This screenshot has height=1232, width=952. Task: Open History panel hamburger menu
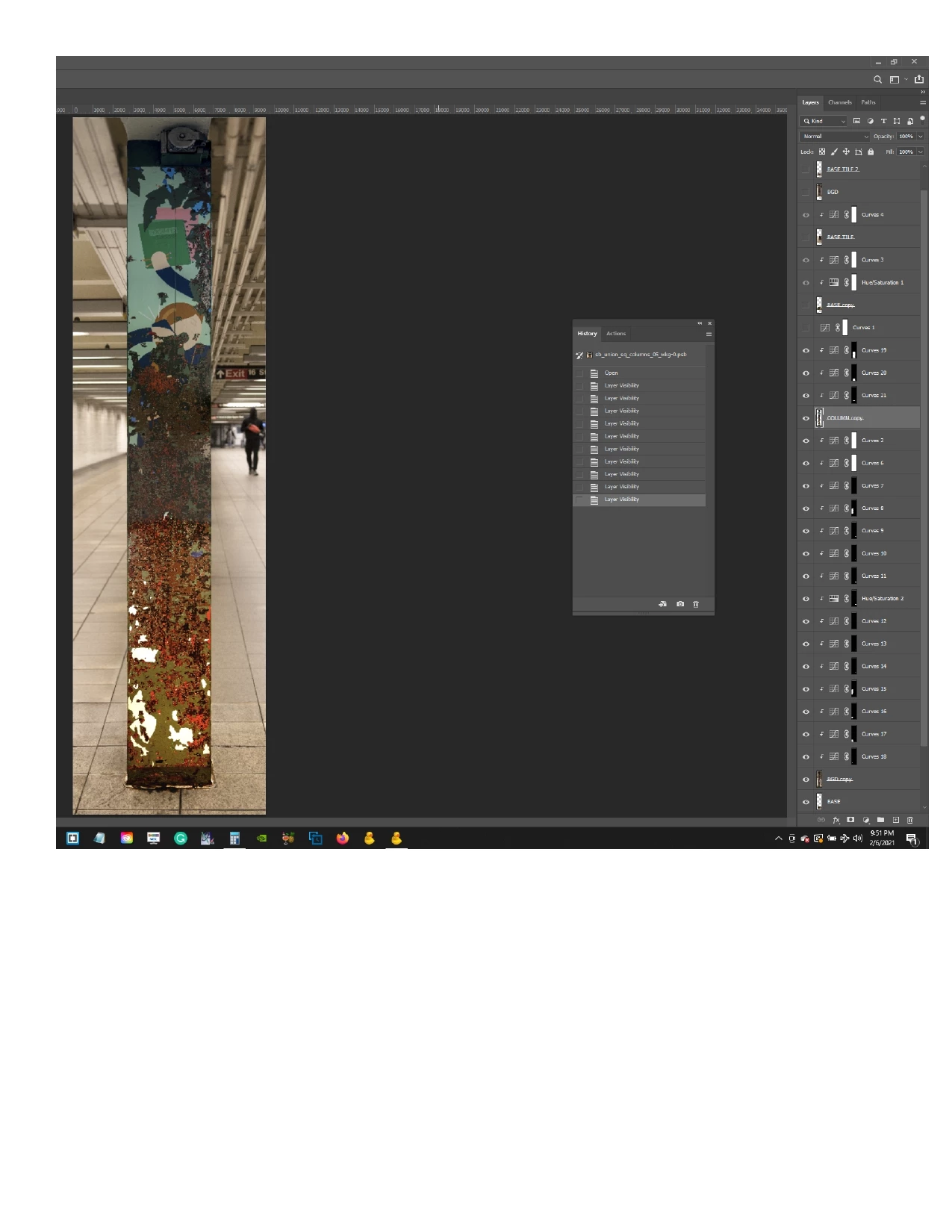click(x=709, y=334)
